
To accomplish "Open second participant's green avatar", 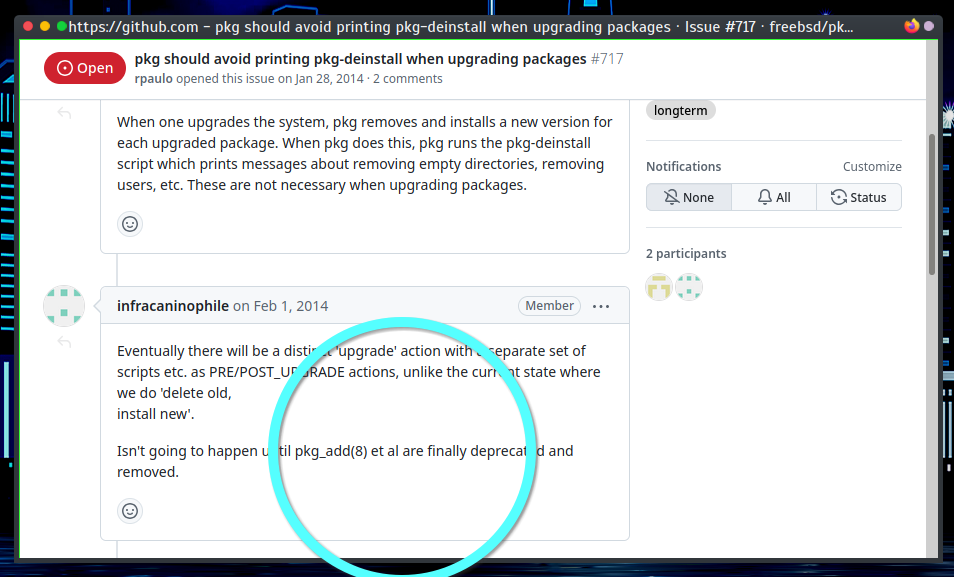I will 689,288.
